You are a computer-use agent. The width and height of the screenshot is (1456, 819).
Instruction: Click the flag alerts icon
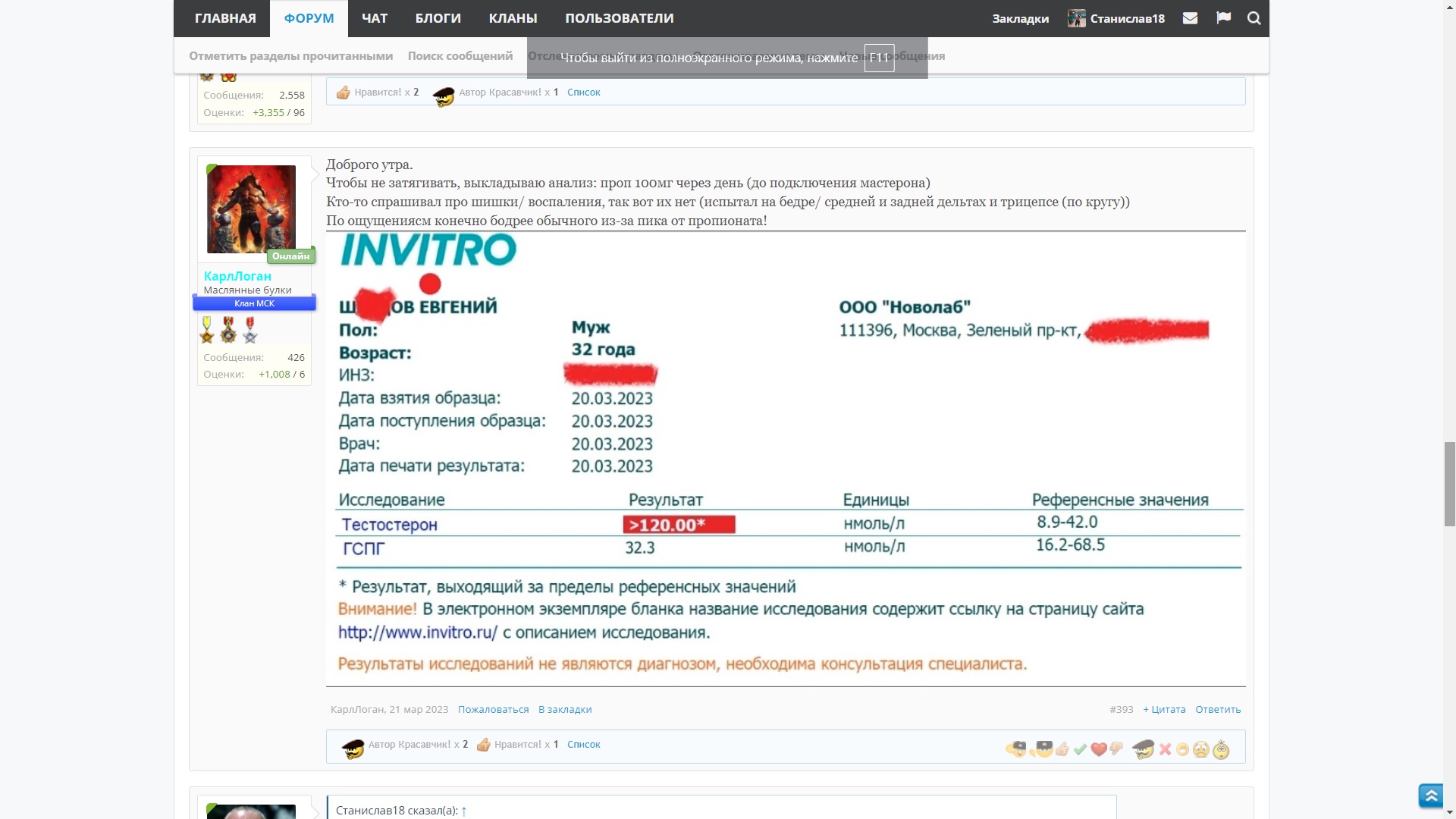tap(1223, 18)
